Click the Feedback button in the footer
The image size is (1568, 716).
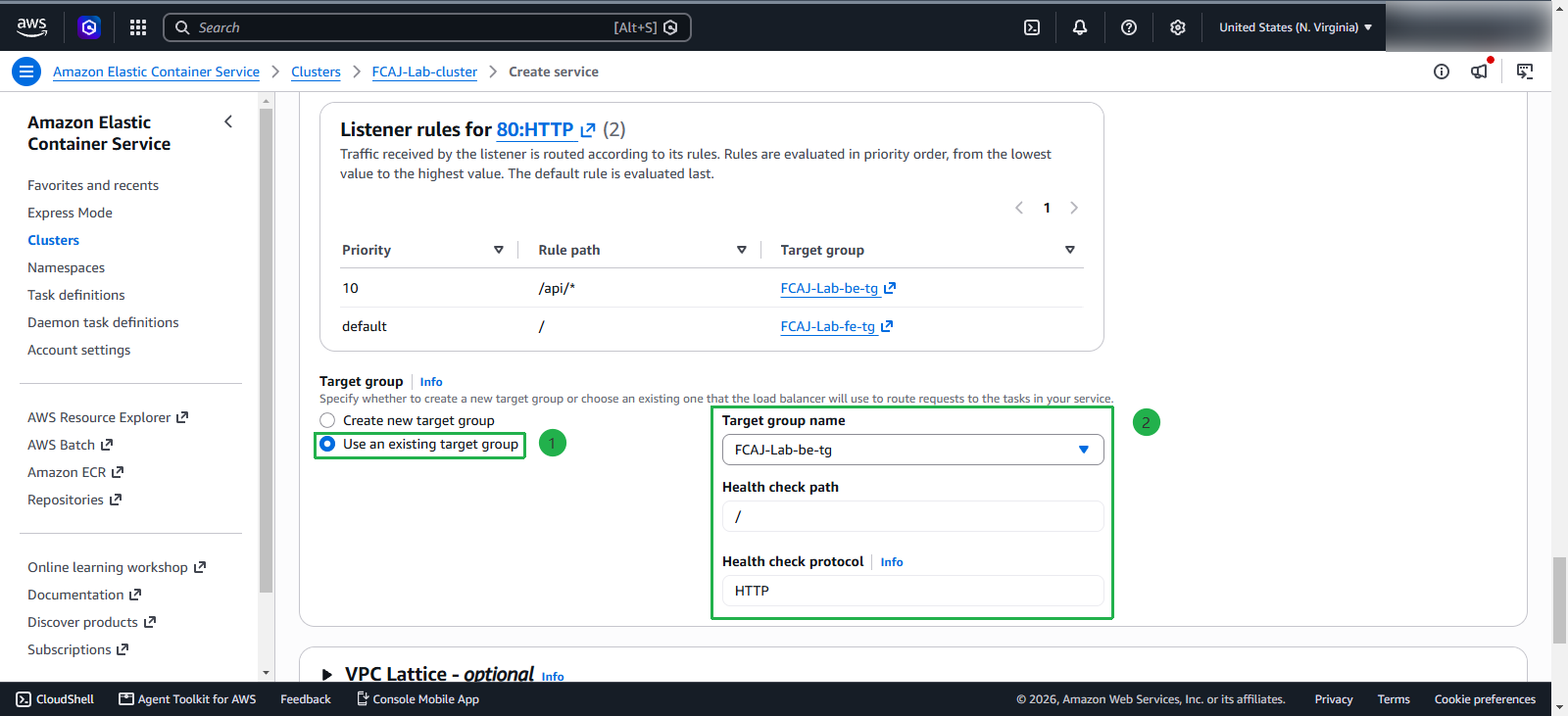(x=306, y=699)
